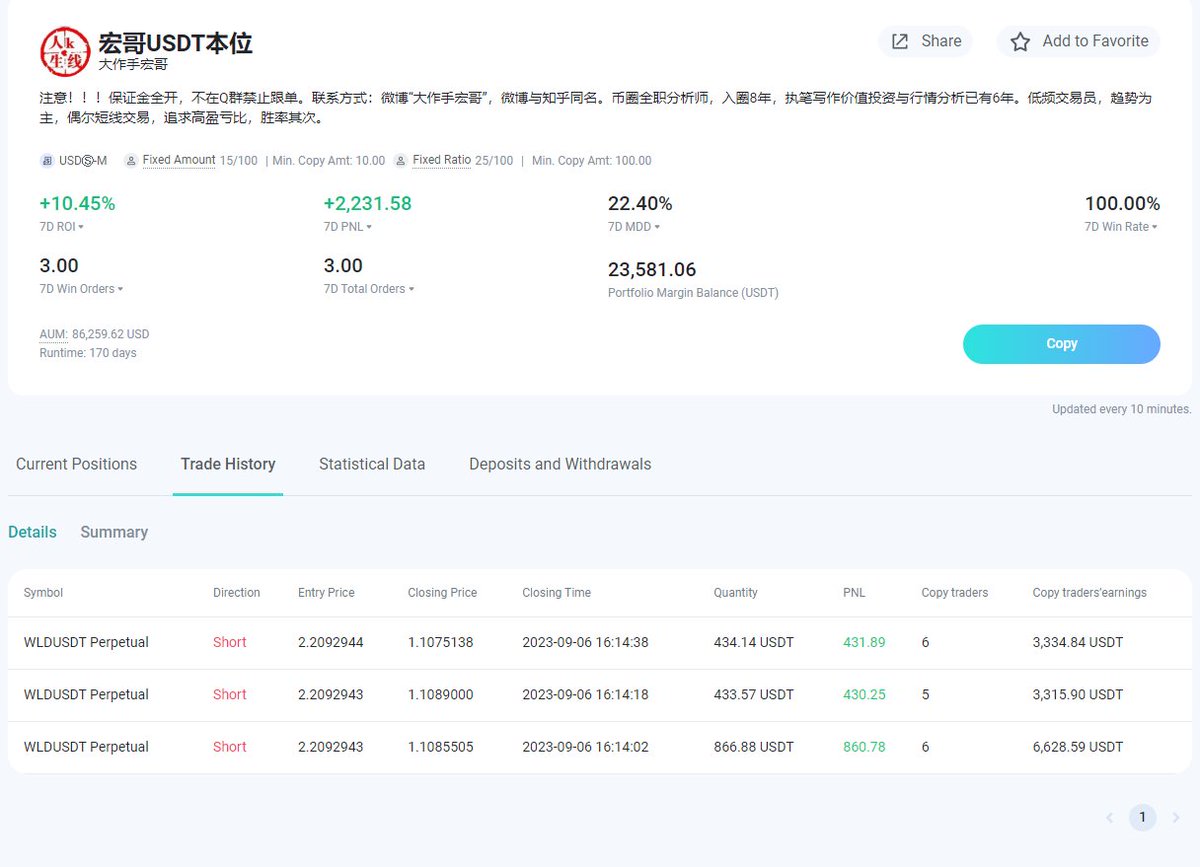
Task: Click the Fixed Amount person icon
Action: (131, 161)
